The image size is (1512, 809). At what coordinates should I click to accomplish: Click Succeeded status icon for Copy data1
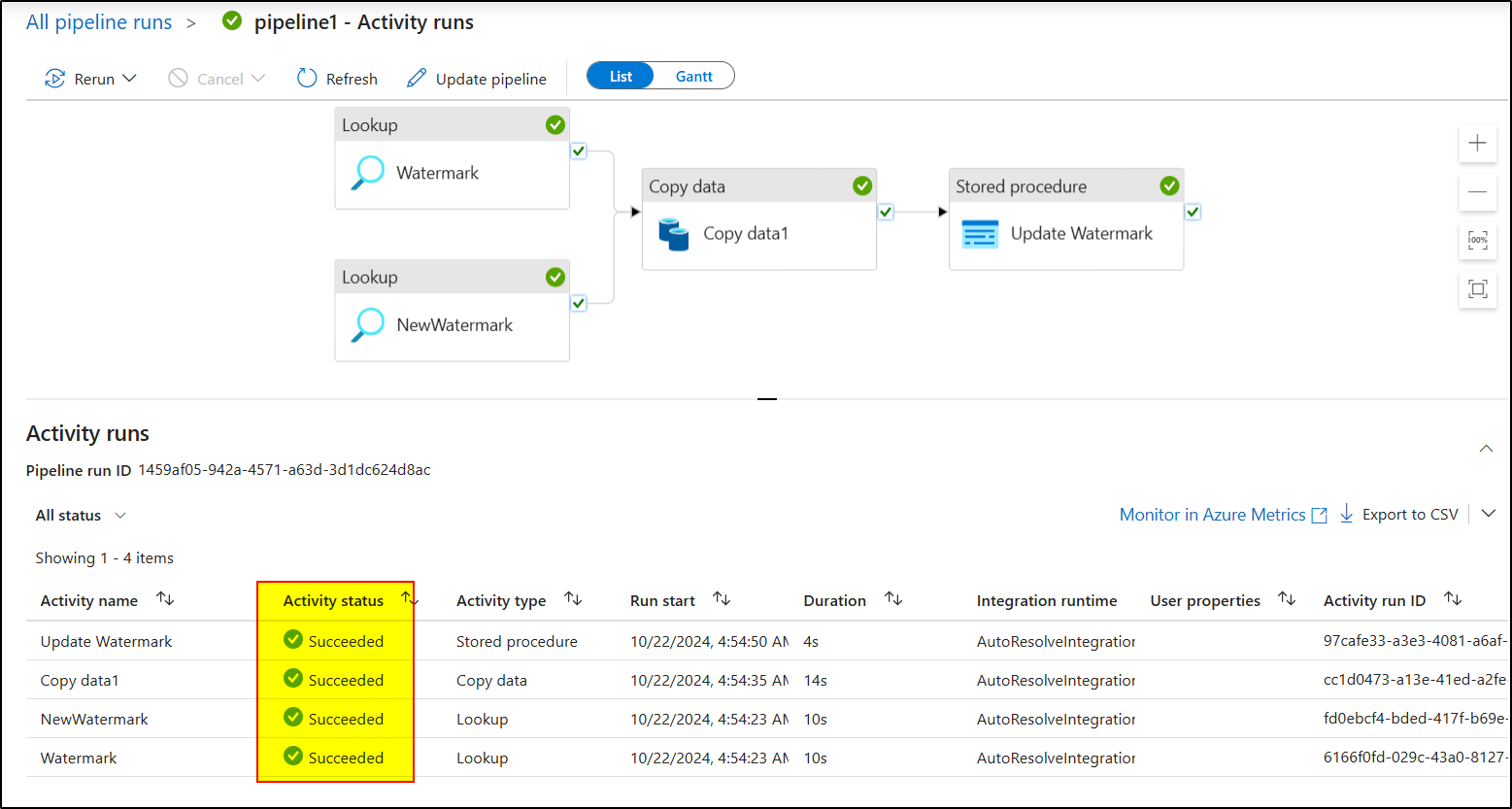(x=293, y=678)
